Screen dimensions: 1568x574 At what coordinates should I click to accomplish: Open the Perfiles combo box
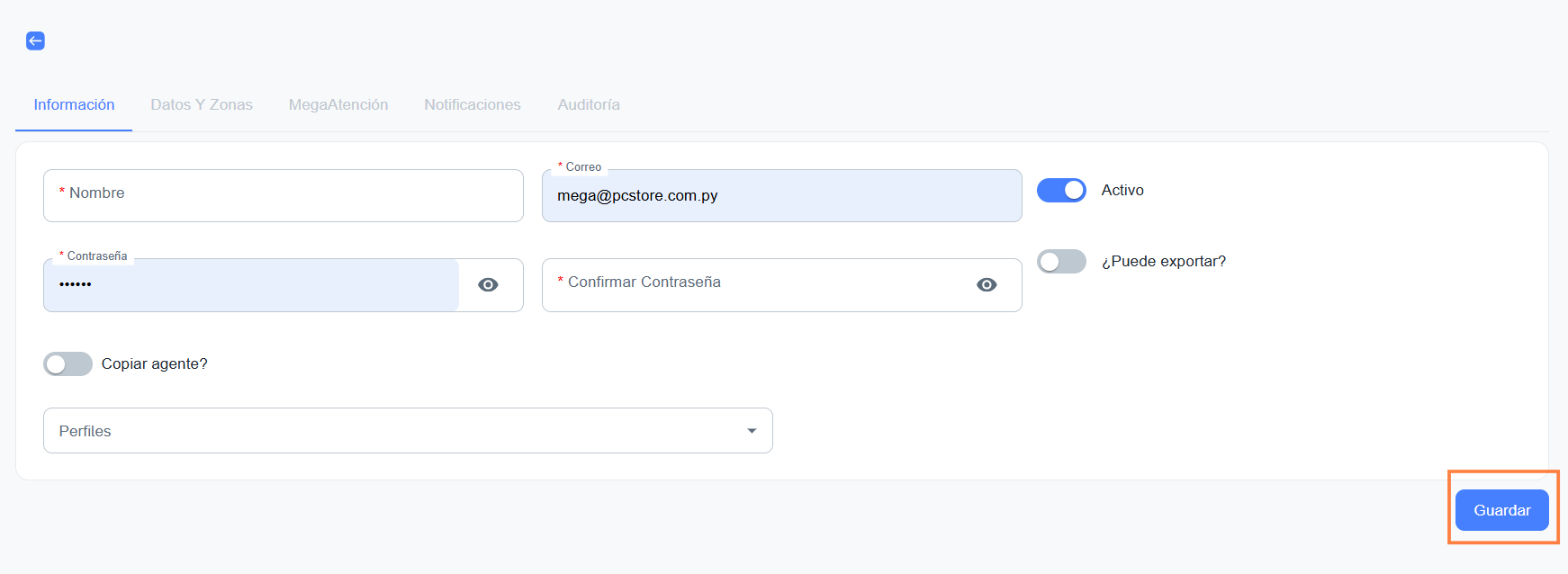pyautogui.click(x=396, y=431)
